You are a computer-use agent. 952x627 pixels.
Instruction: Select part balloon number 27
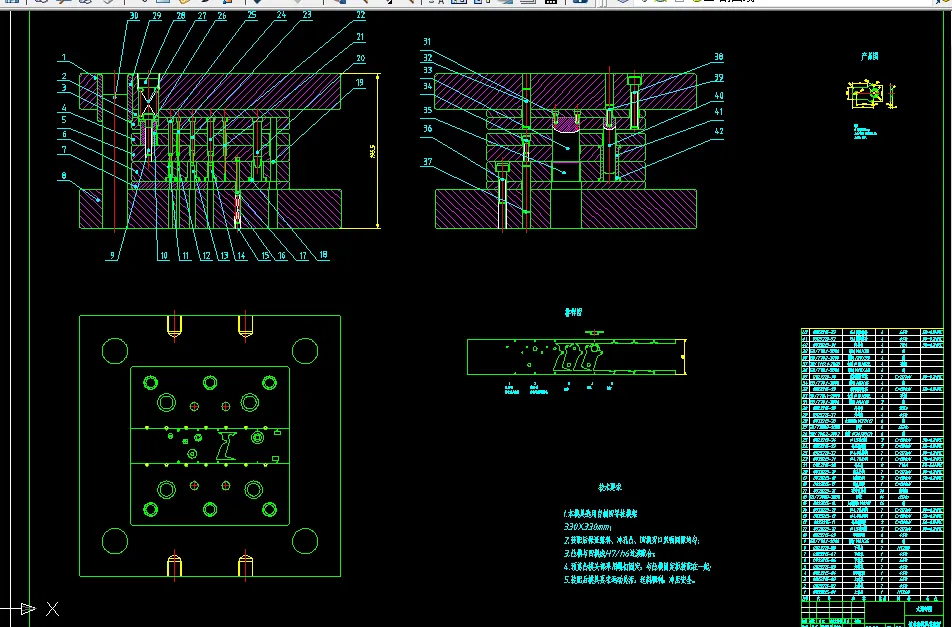(x=202, y=16)
